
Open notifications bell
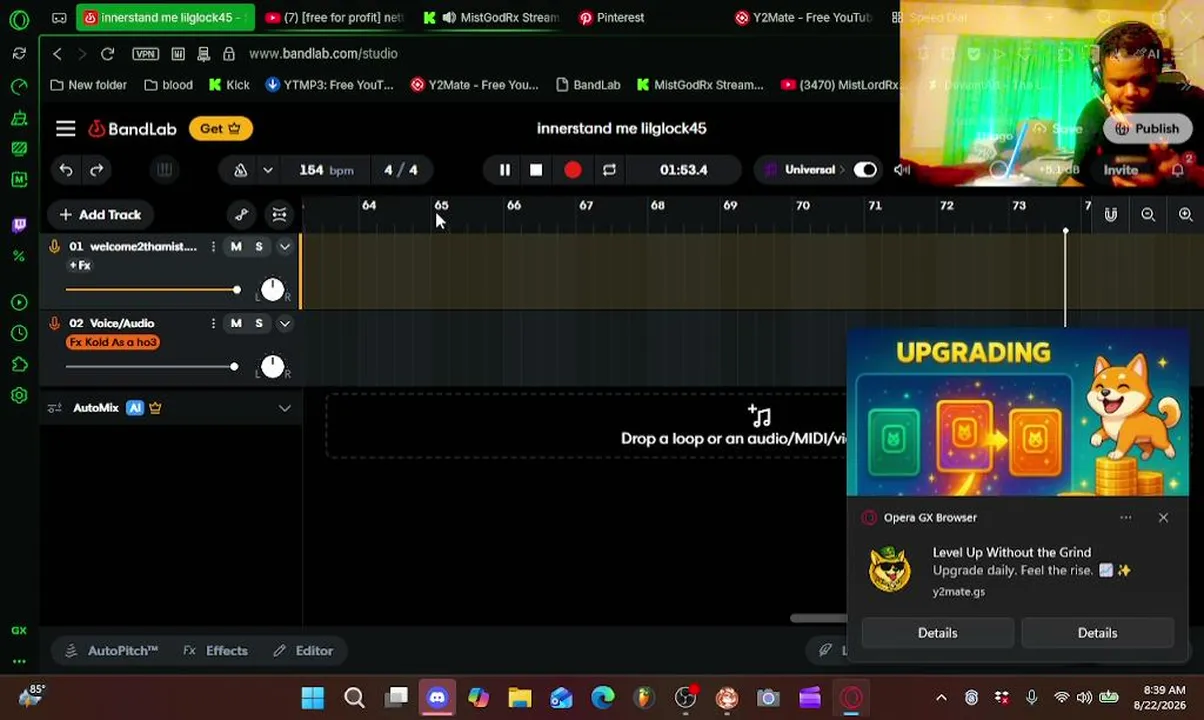click(1178, 170)
